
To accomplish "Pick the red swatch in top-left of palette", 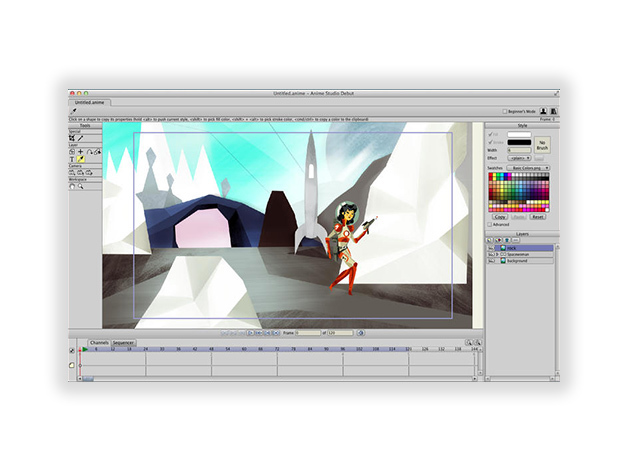I will click(491, 175).
